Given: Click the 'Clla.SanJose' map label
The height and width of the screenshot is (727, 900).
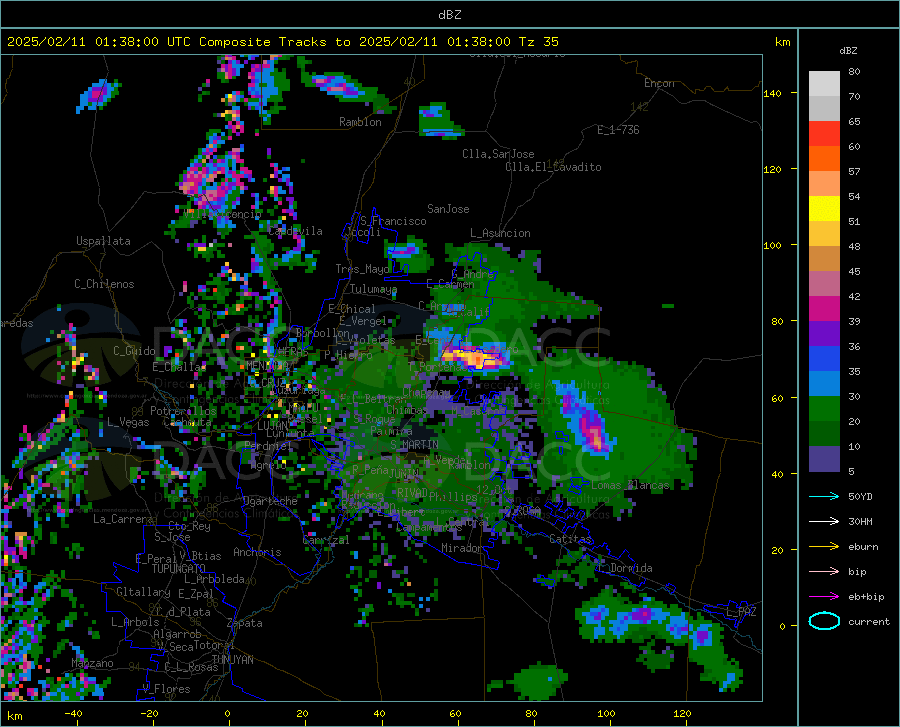Looking at the screenshot, I should tap(498, 154).
